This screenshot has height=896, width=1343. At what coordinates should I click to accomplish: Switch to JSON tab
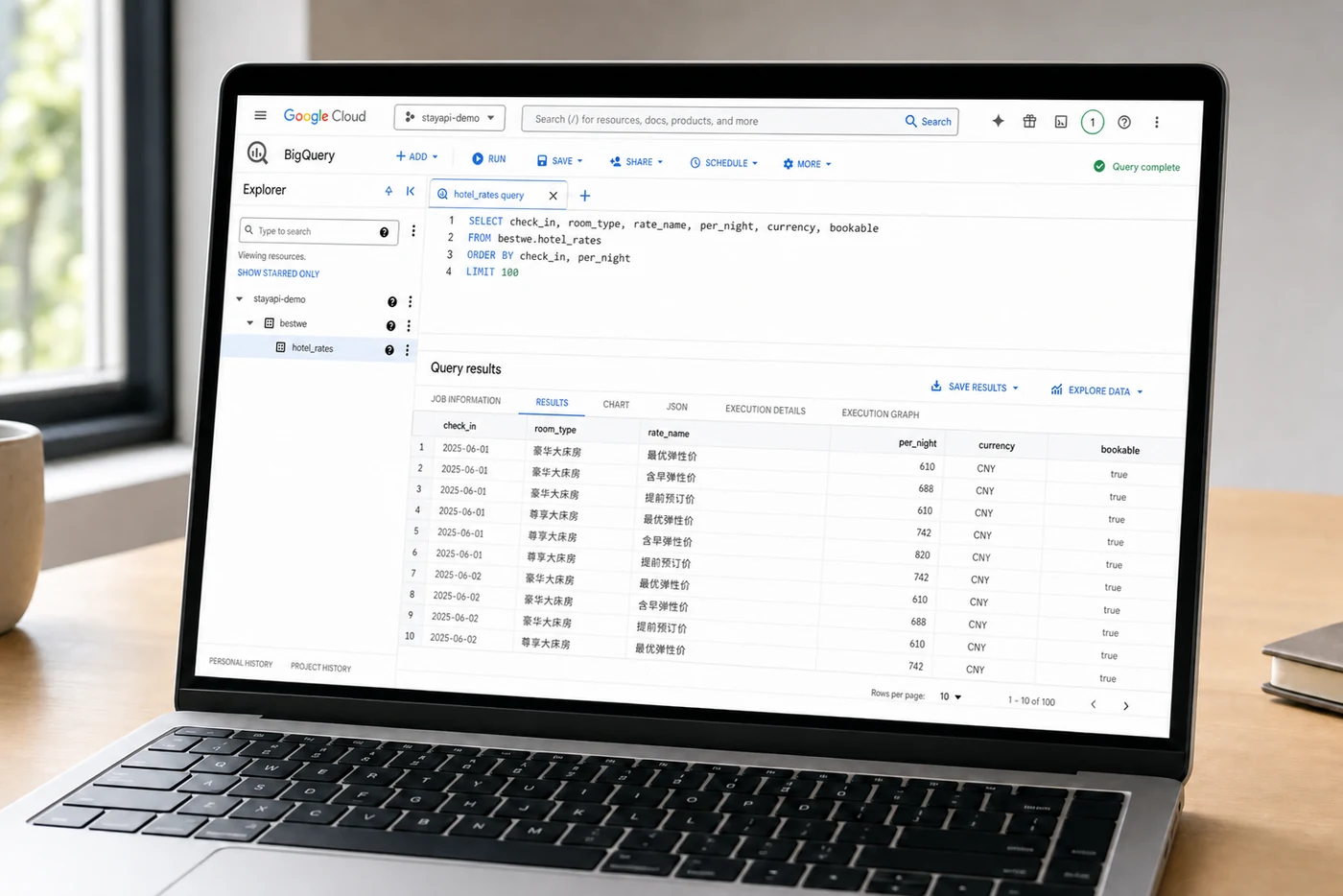[677, 407]
